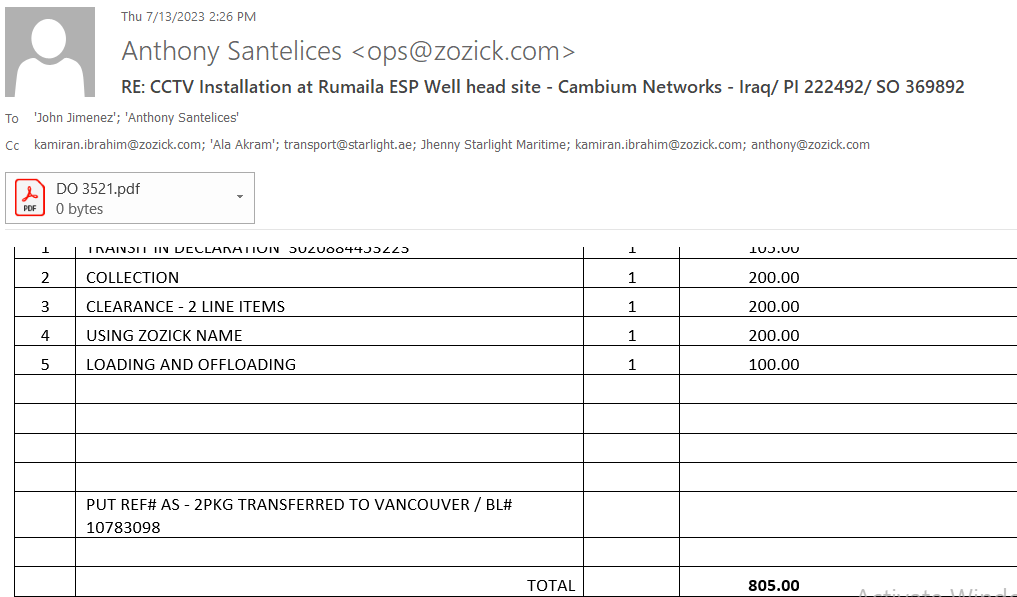Click the COLLECTION row description cell
The height and width of the screenshot is (597, 1017).
[x=132, y=277]
